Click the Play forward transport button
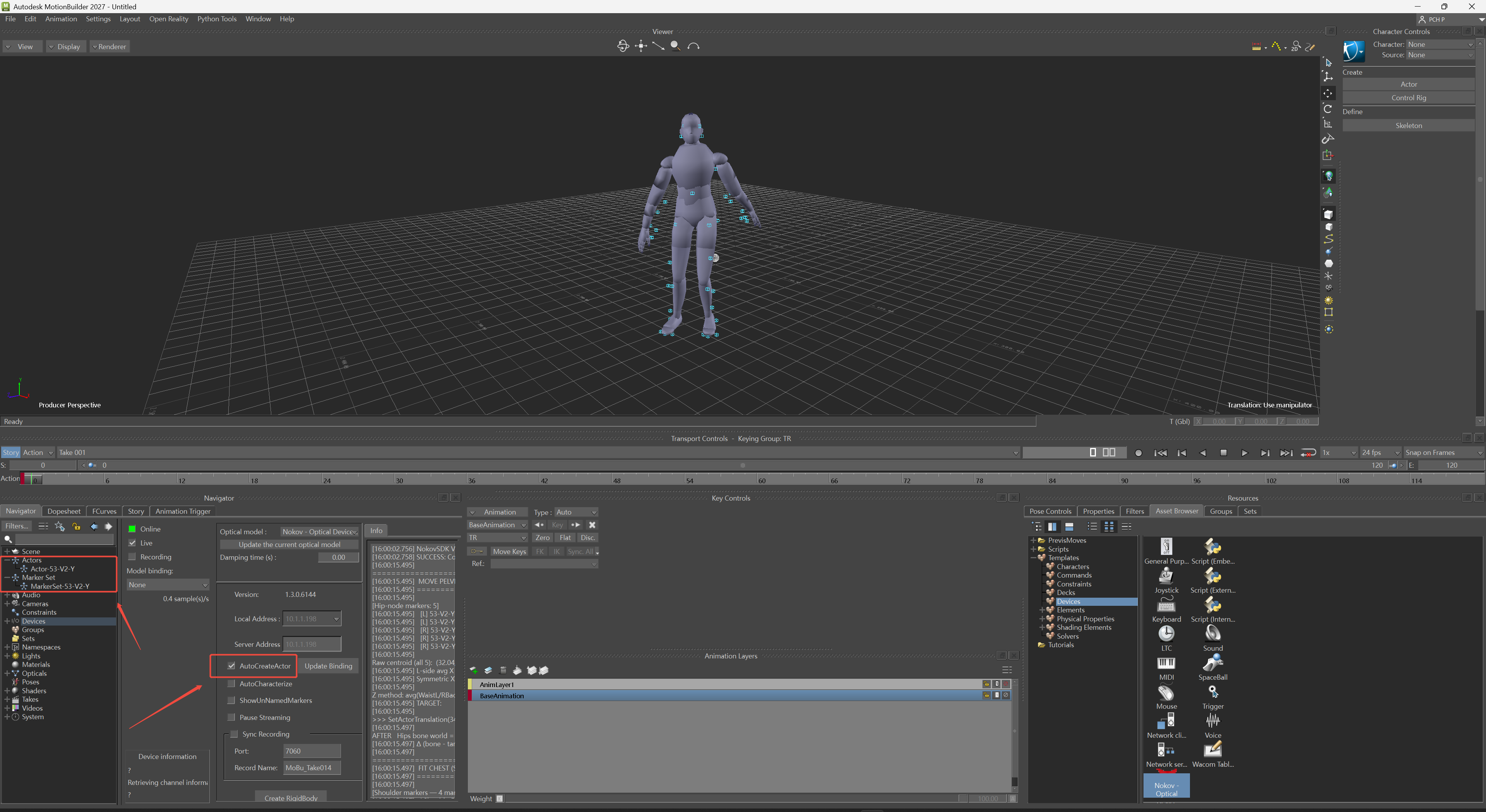Screen dimensions: 1486x812 (x=1244, y=453)
